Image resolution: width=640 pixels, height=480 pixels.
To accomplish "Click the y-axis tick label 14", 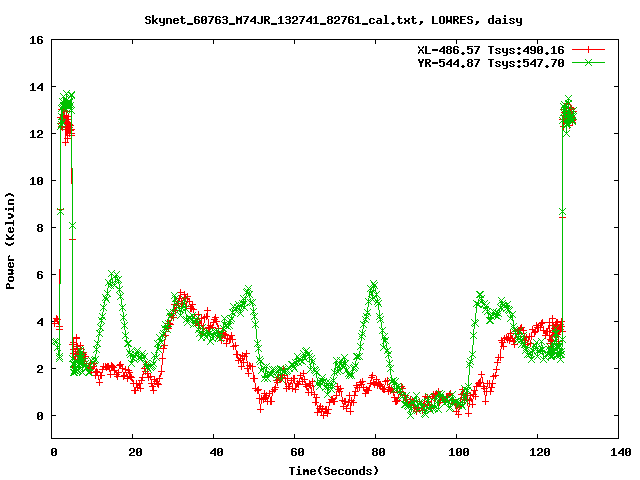I will coord(36,87).
